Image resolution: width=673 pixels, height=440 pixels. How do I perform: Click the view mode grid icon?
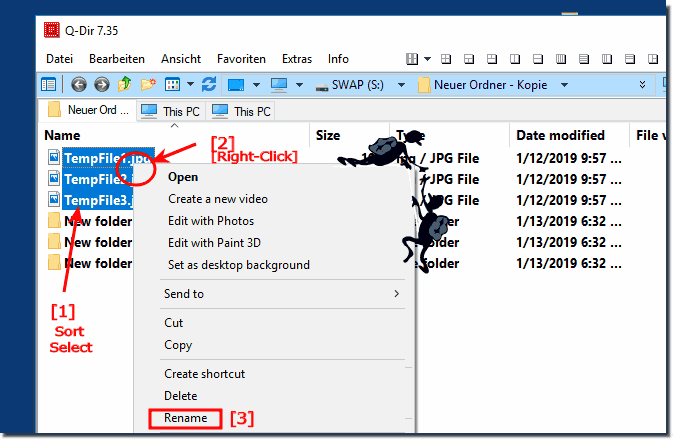point(173,85)
